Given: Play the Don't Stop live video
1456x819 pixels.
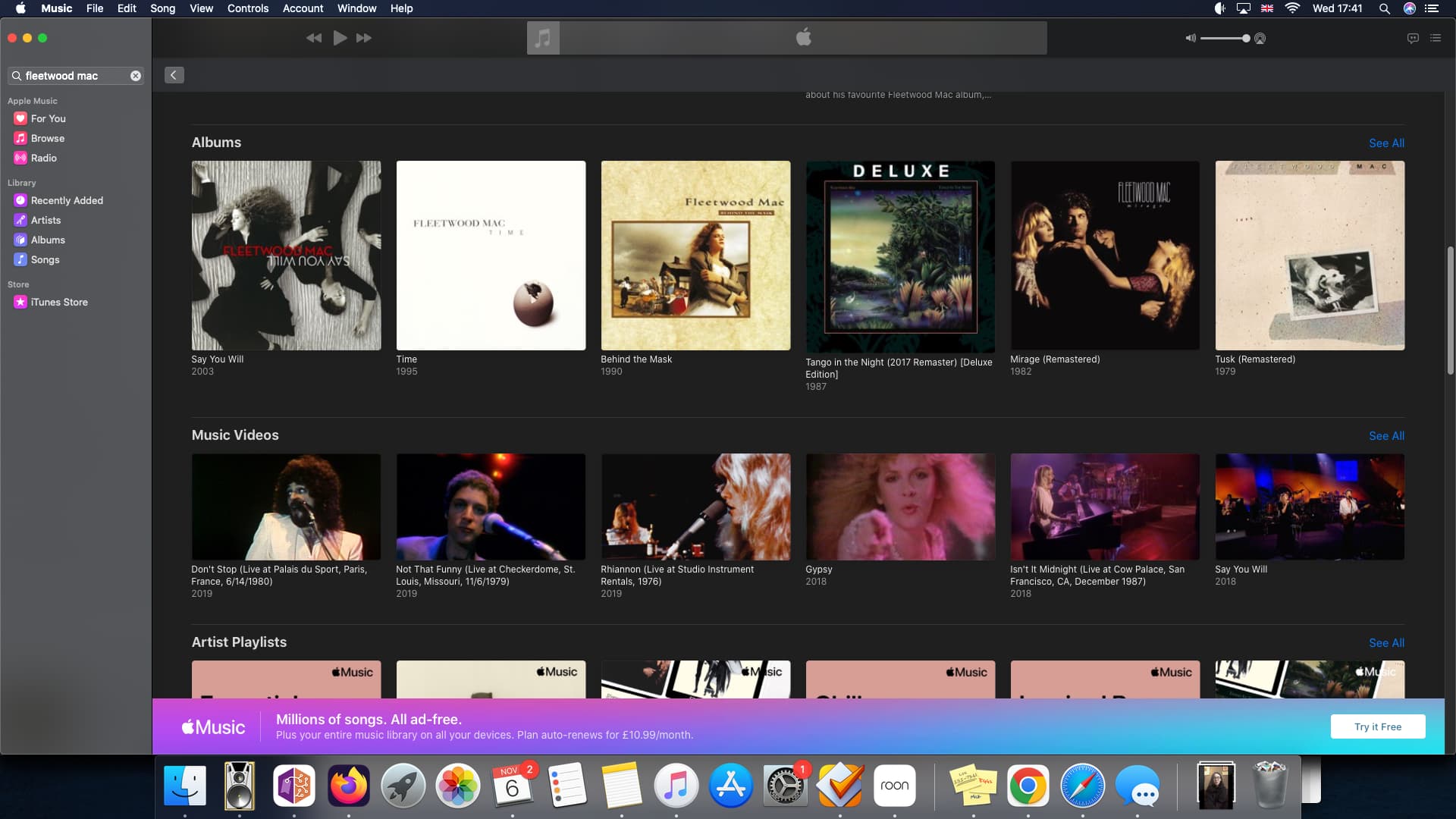Looking at the screenshot, I should [x=286, y=507].
